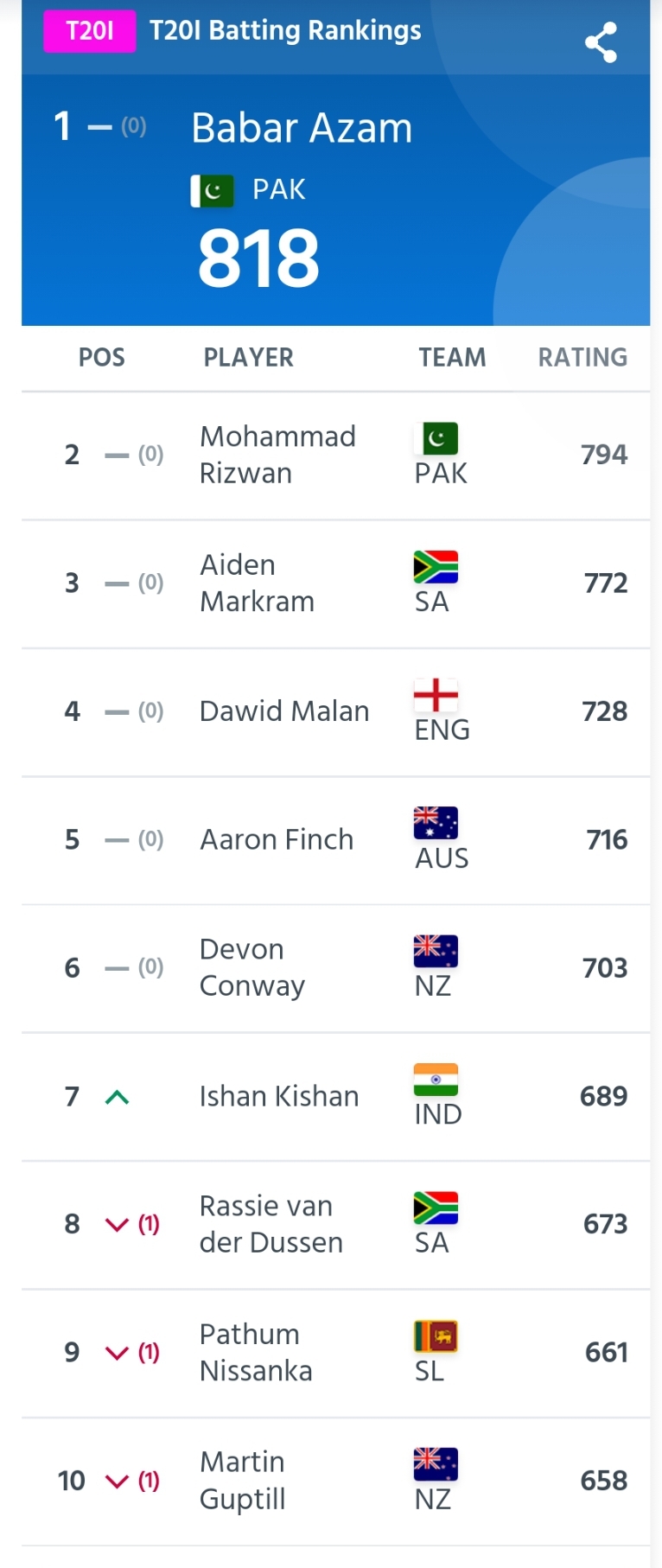The height and width of the screenshot is (1568, 662).
Task: Click the PLAYER column header
Action: pos(249,357)
